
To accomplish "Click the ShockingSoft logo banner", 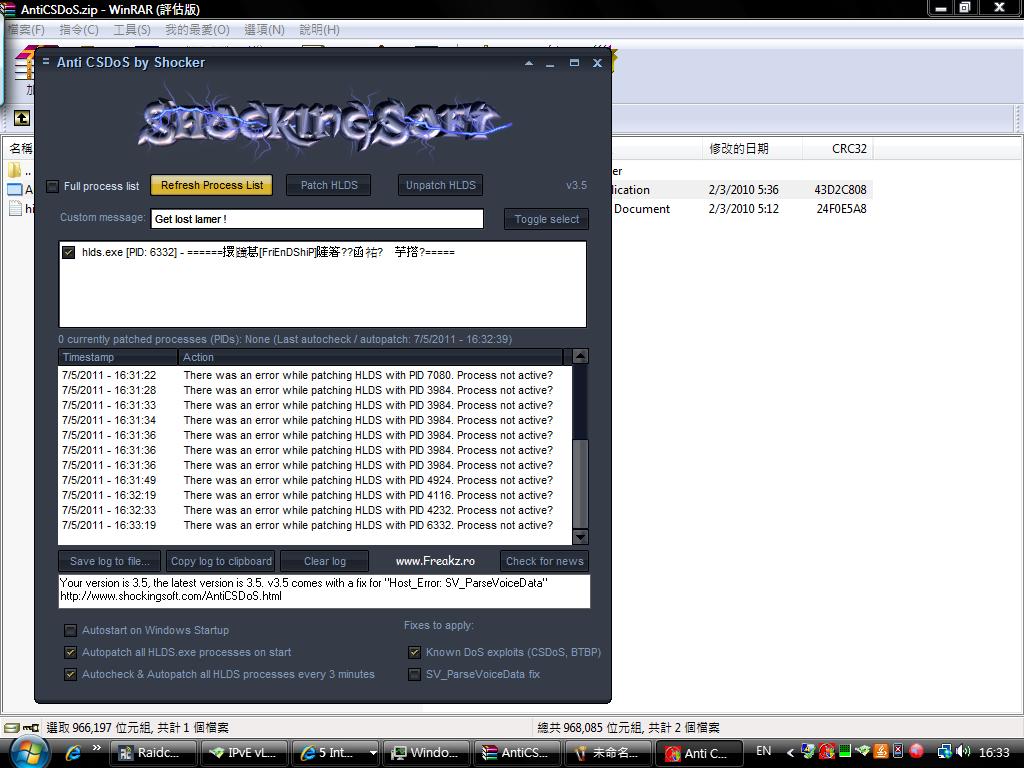I will [x=324, y=122].
